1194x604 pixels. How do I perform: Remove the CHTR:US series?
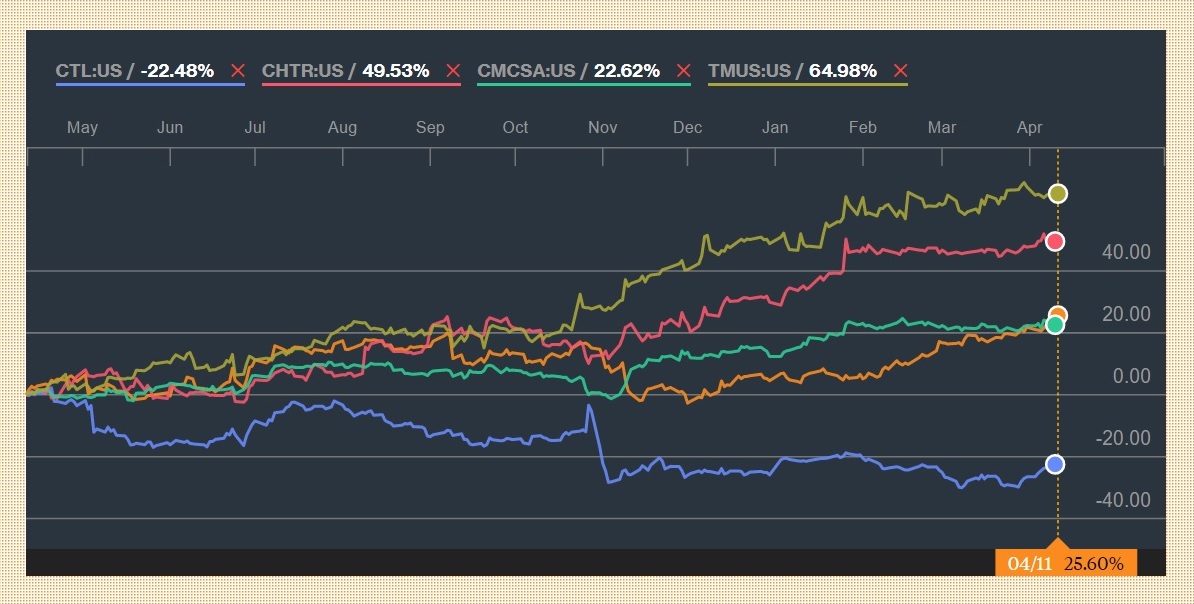[x=453, y=71]
